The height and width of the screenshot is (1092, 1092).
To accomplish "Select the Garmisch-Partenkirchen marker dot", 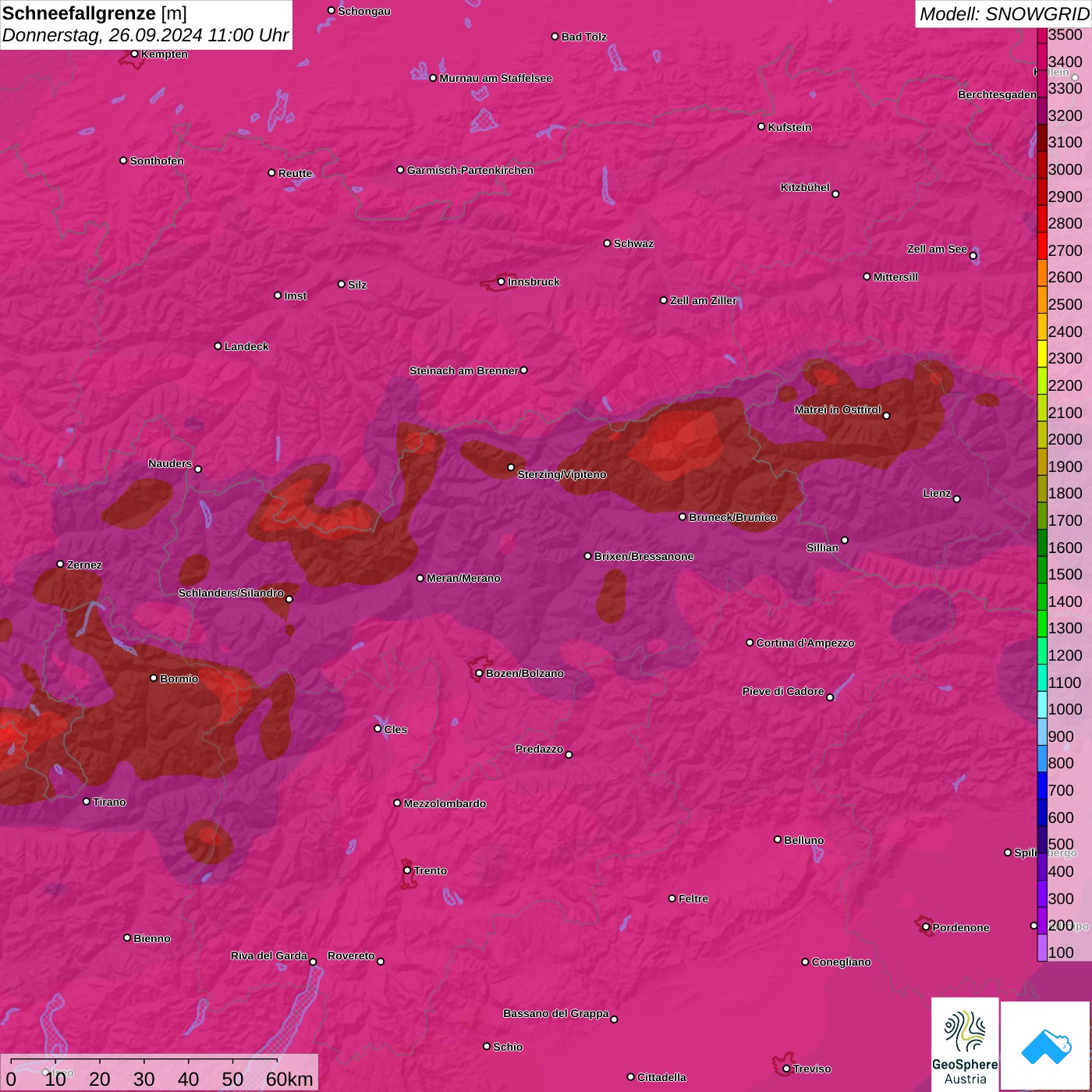I will 401,170.
